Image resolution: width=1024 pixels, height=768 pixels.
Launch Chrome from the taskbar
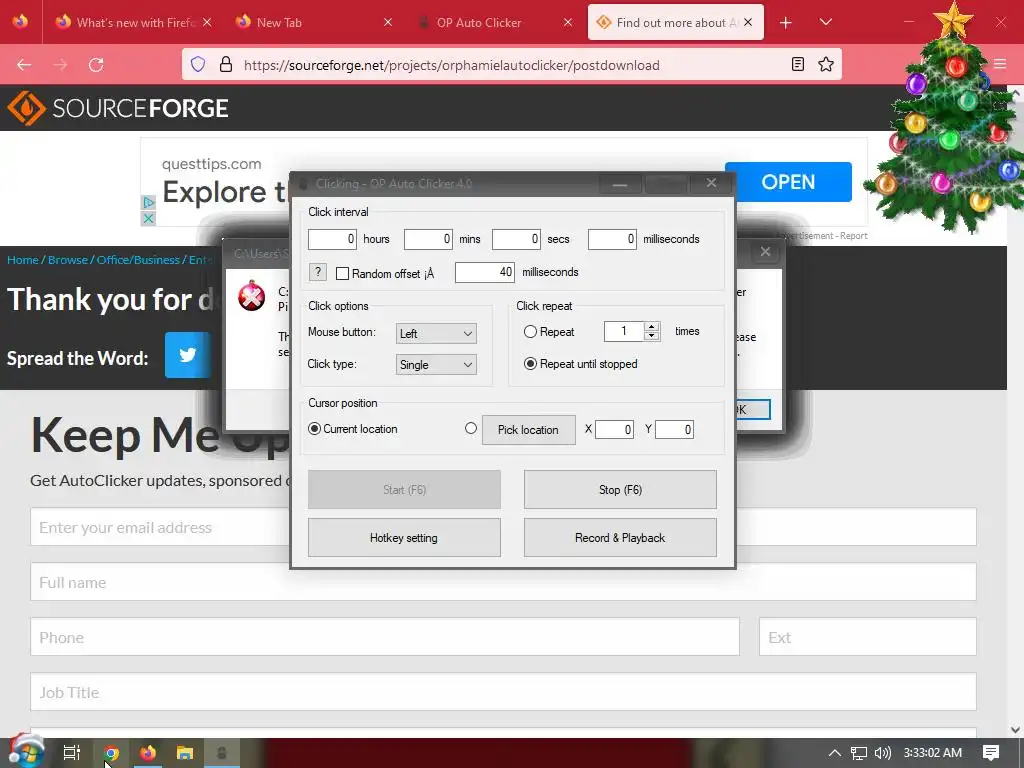[x=111, y=752]
